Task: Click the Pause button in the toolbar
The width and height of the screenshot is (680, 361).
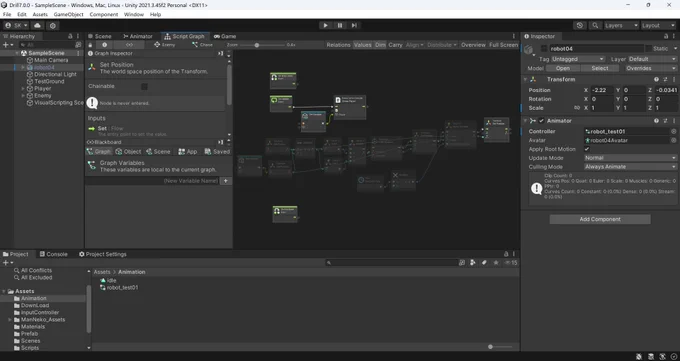Action: coord(340,25)
